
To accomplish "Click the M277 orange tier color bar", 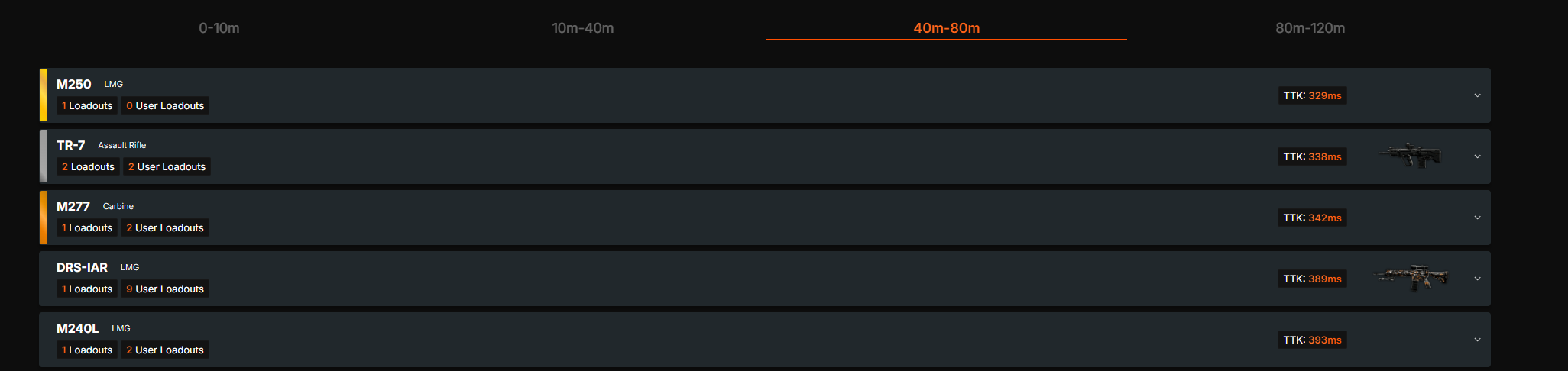I will click(44, 218).
